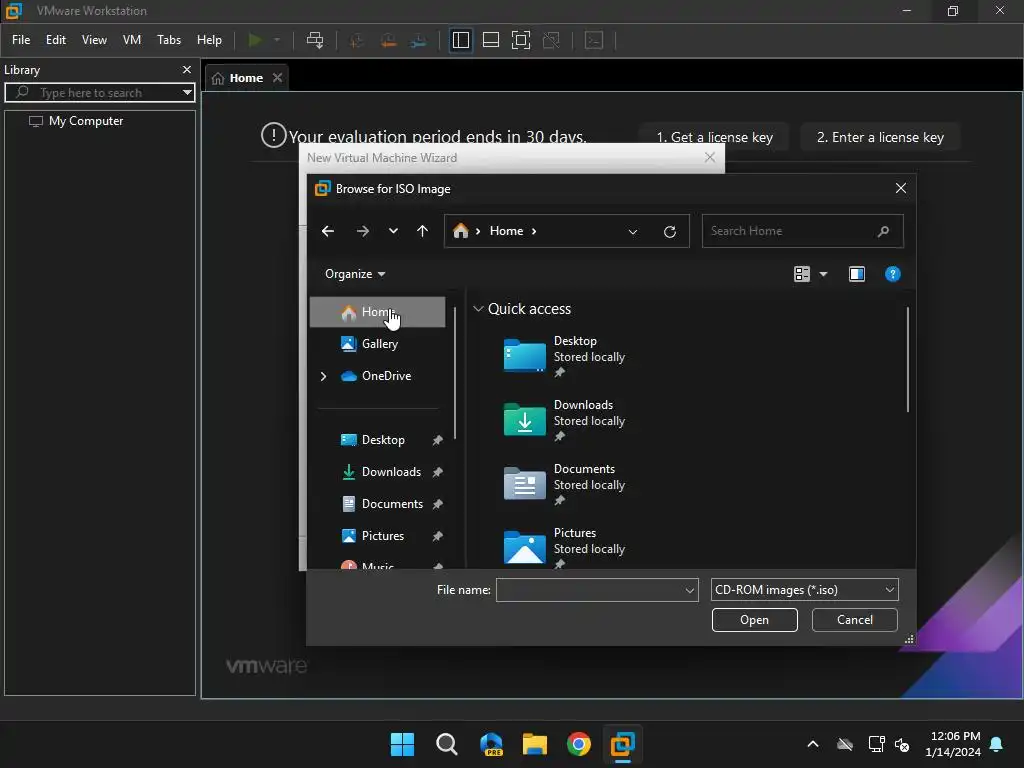This screenshot has width=1024, height=768.
Task: Click the Unity mode toolbar icon
Action: [551, 40]
